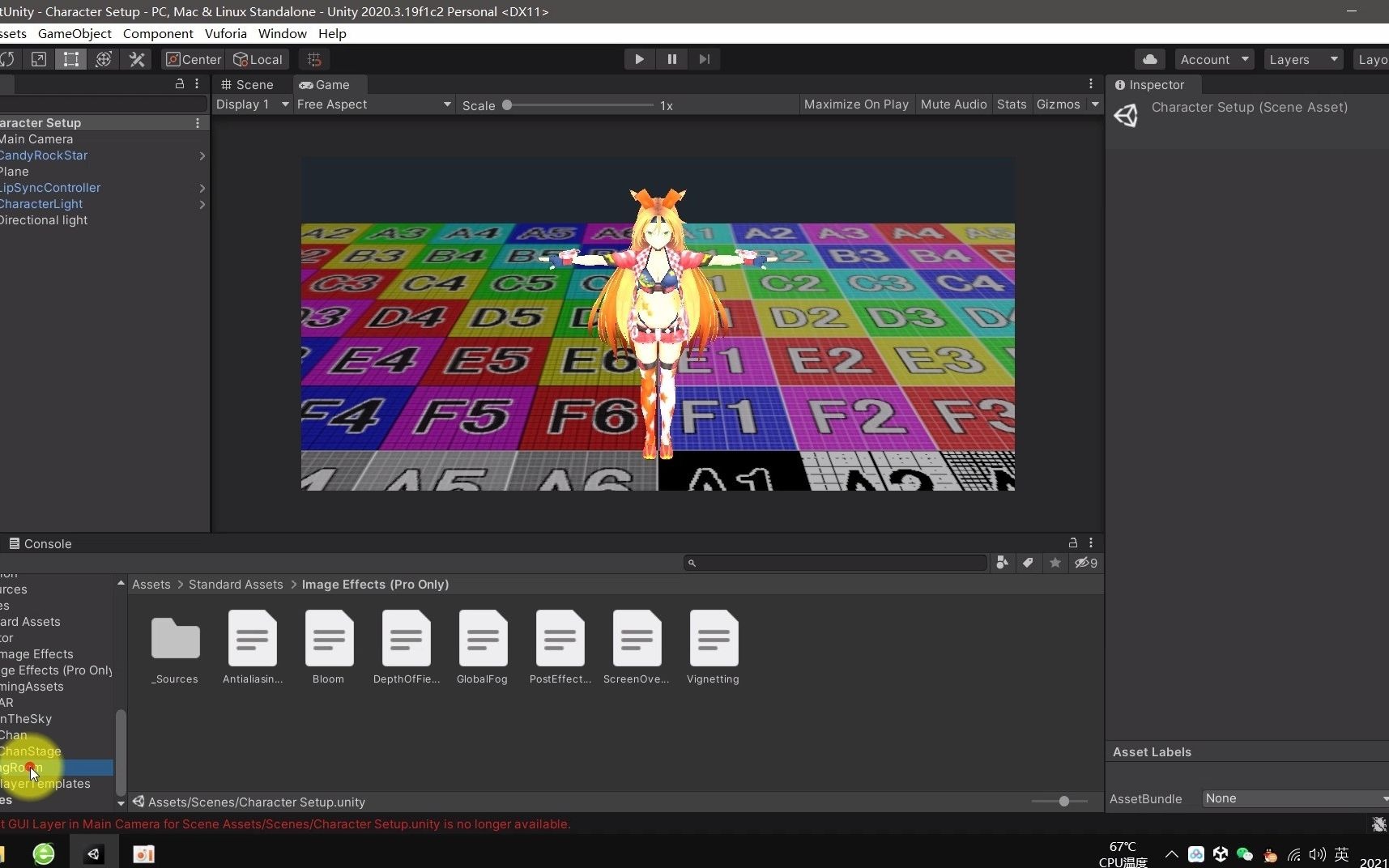Open Account dropdown
This screenshot has height=868, width=1389.
(1214, 59)
